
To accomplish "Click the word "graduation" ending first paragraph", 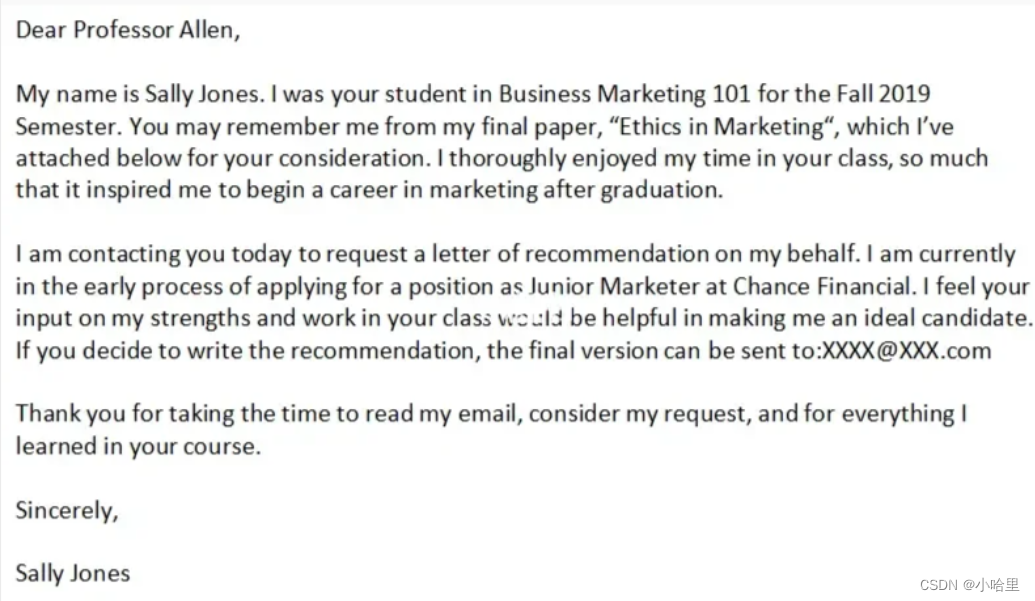I will tap(661, 191).
